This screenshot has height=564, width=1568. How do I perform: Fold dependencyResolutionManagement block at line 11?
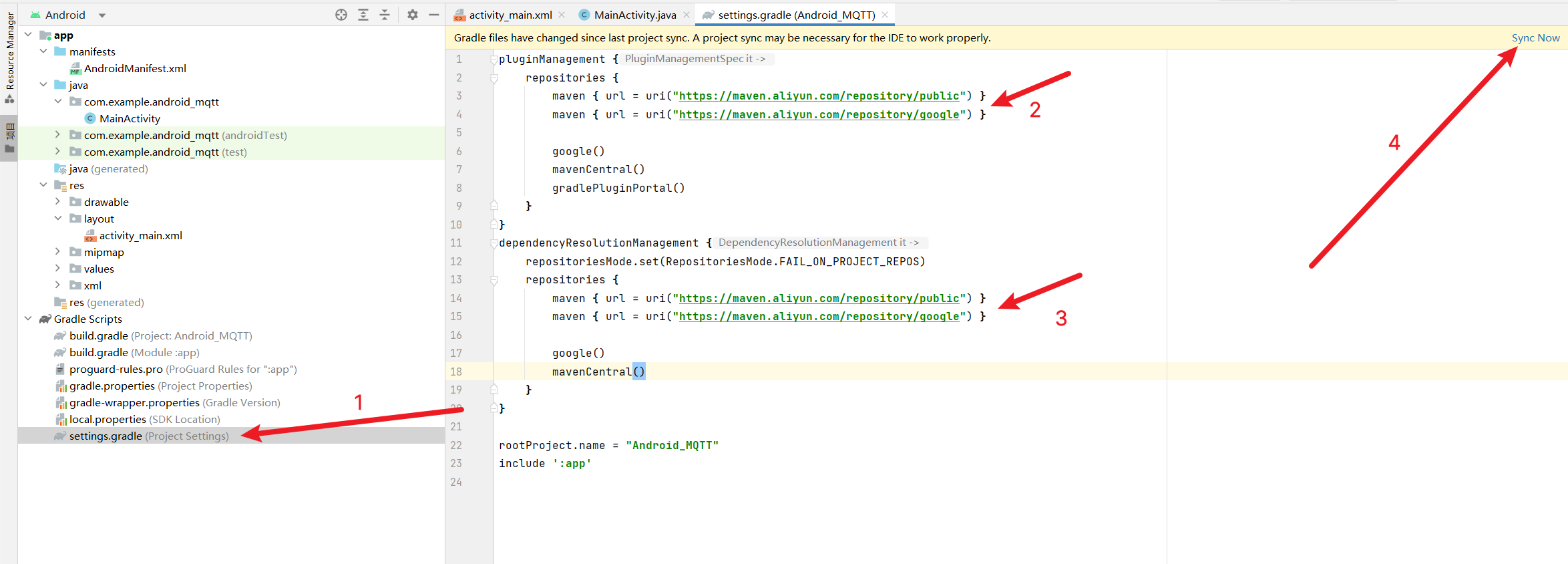494,243
